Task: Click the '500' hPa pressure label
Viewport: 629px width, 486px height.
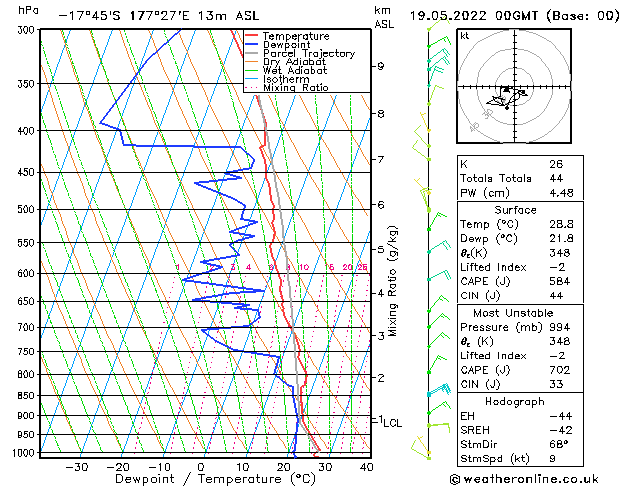Action: tap(28, 209)
